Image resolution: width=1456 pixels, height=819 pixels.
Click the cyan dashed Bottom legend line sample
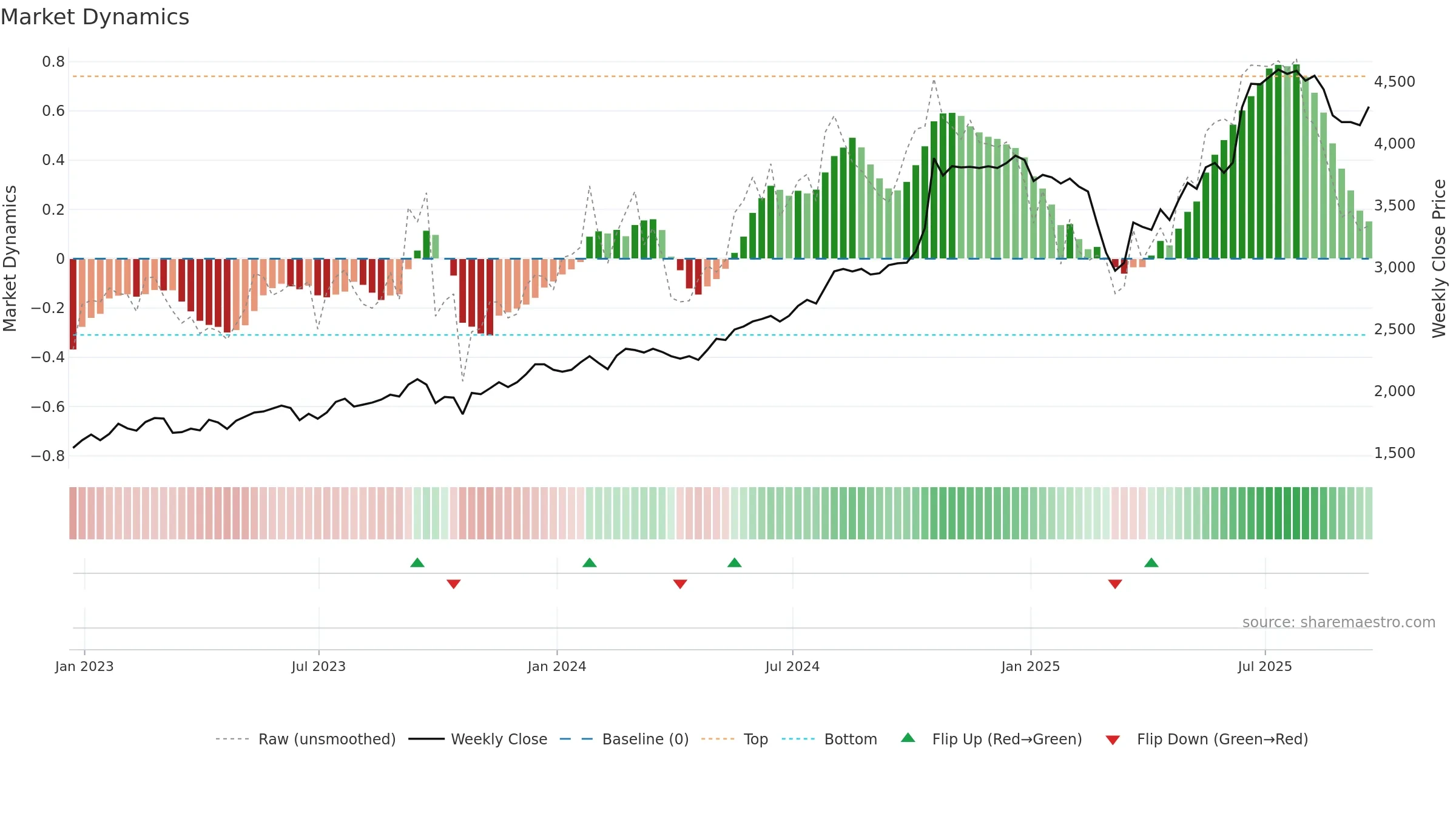click(798, 739)
